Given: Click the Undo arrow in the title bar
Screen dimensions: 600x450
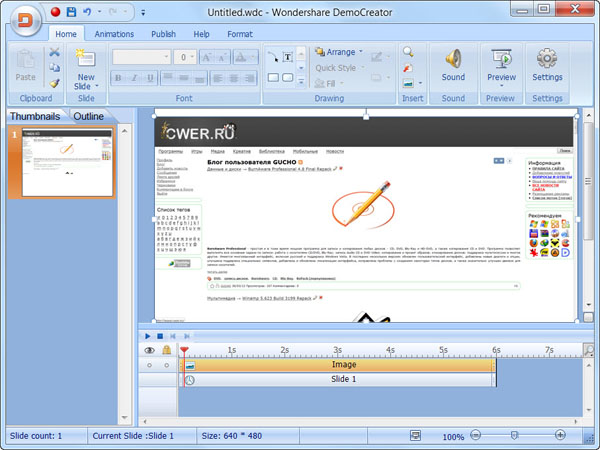Looking at the screenshot, I should [x=89, y=12].
